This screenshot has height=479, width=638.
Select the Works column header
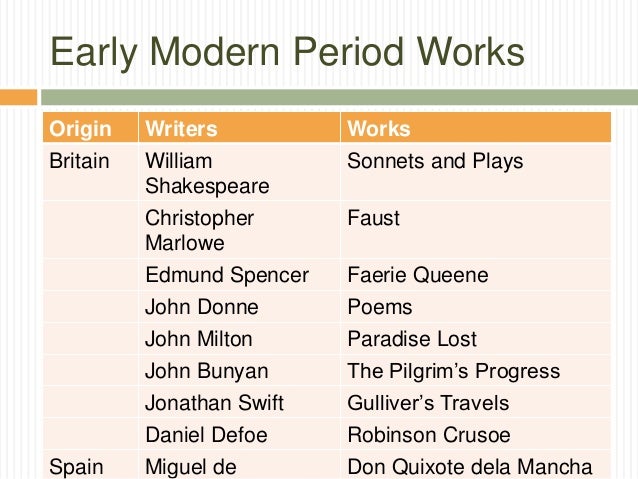(476, 127)
